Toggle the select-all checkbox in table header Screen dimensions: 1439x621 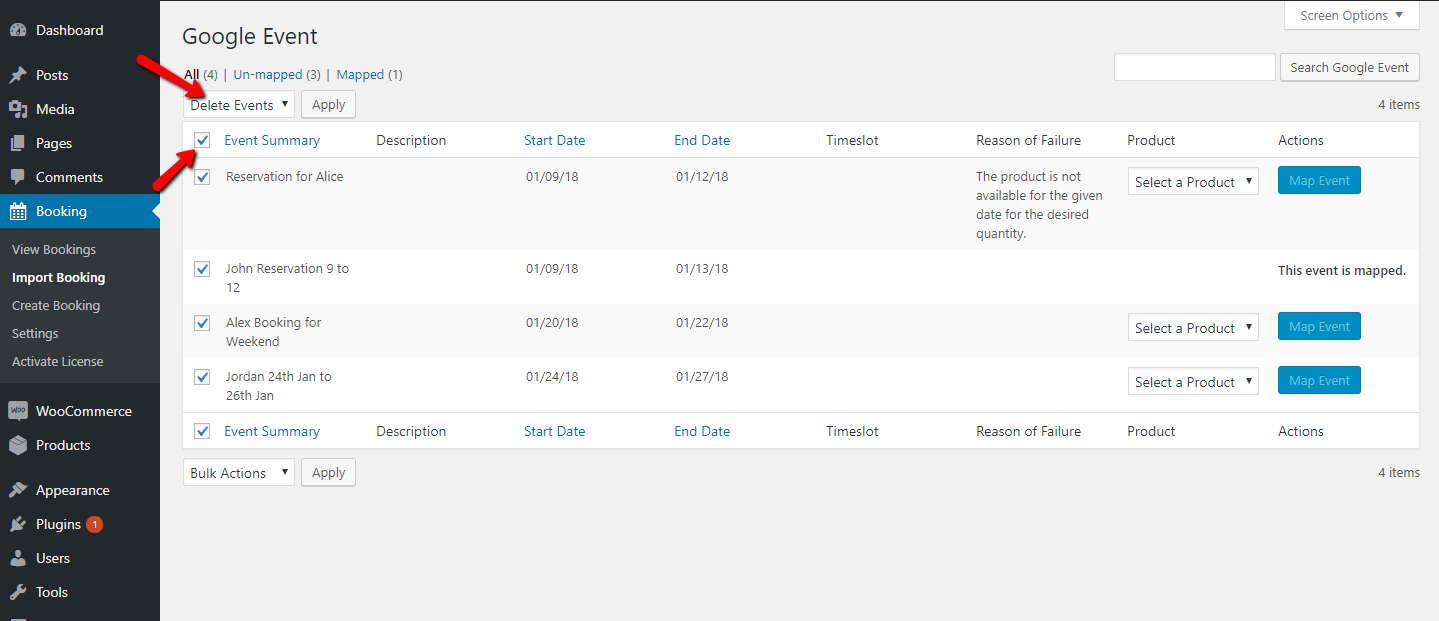pyautogui.click(x=202, y=141)
